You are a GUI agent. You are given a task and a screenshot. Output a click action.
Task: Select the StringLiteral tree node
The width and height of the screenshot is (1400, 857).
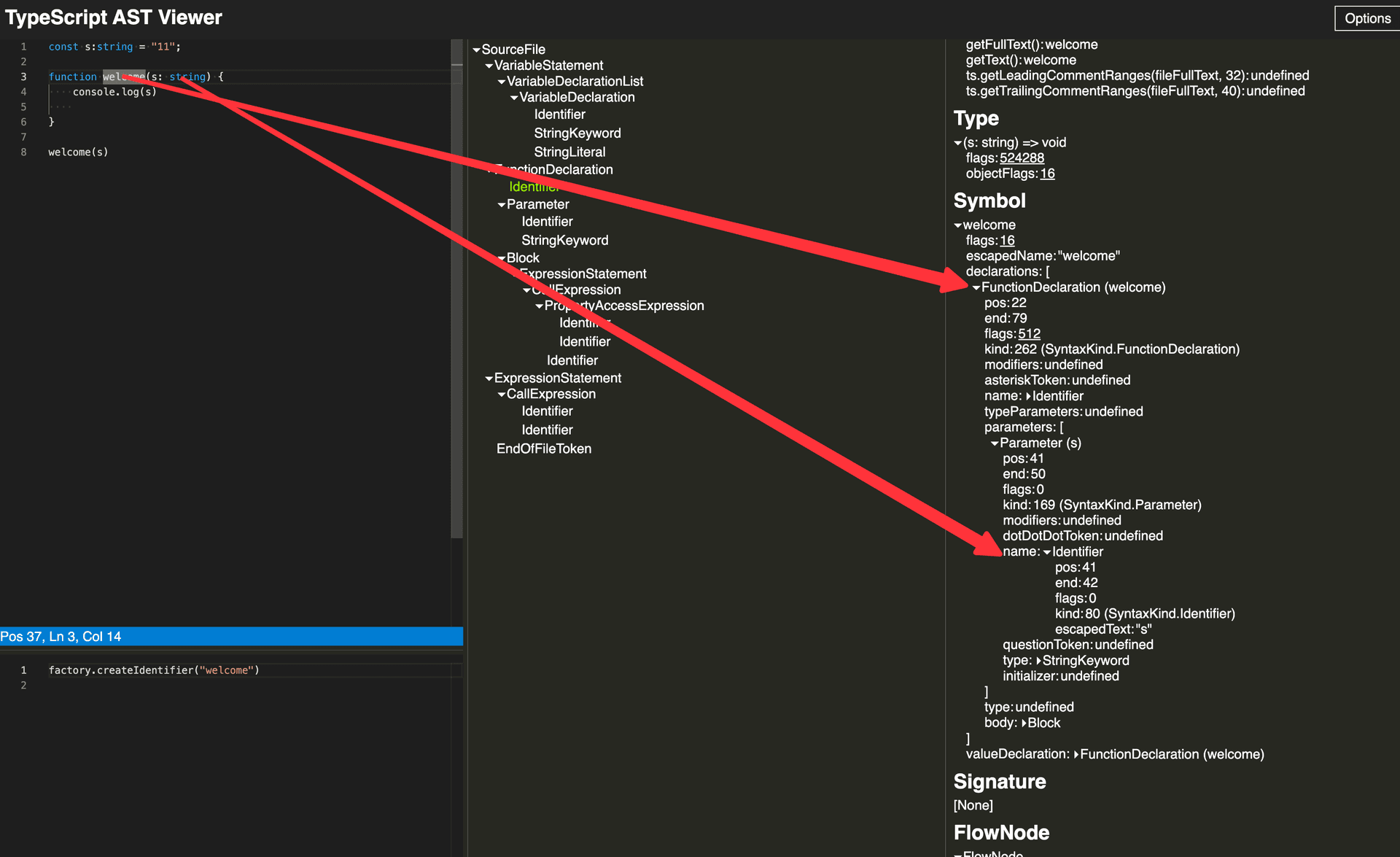pos(569,152)
